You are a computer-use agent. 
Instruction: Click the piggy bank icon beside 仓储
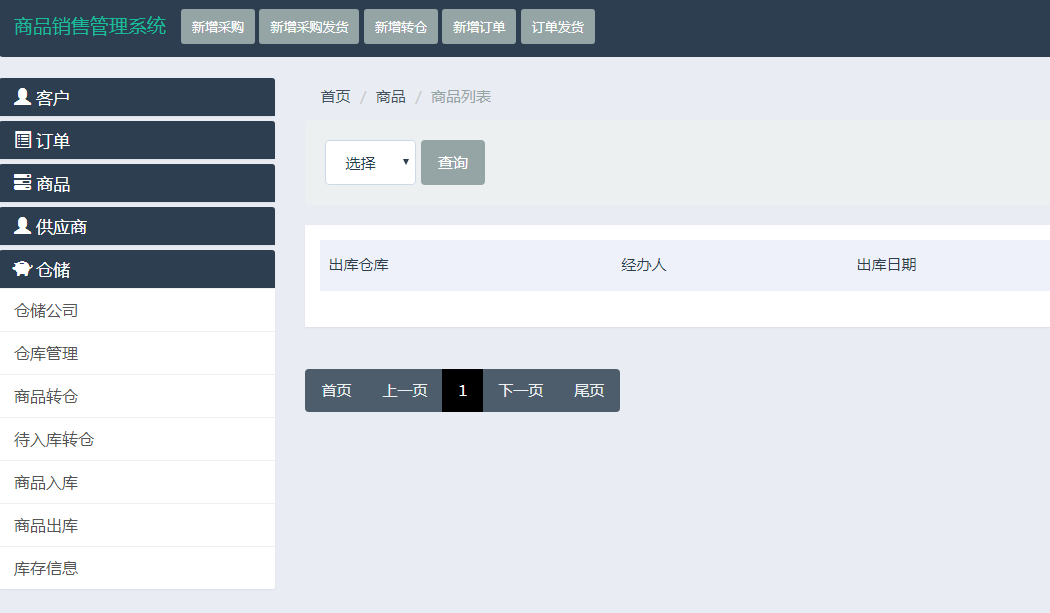[22, 269]
